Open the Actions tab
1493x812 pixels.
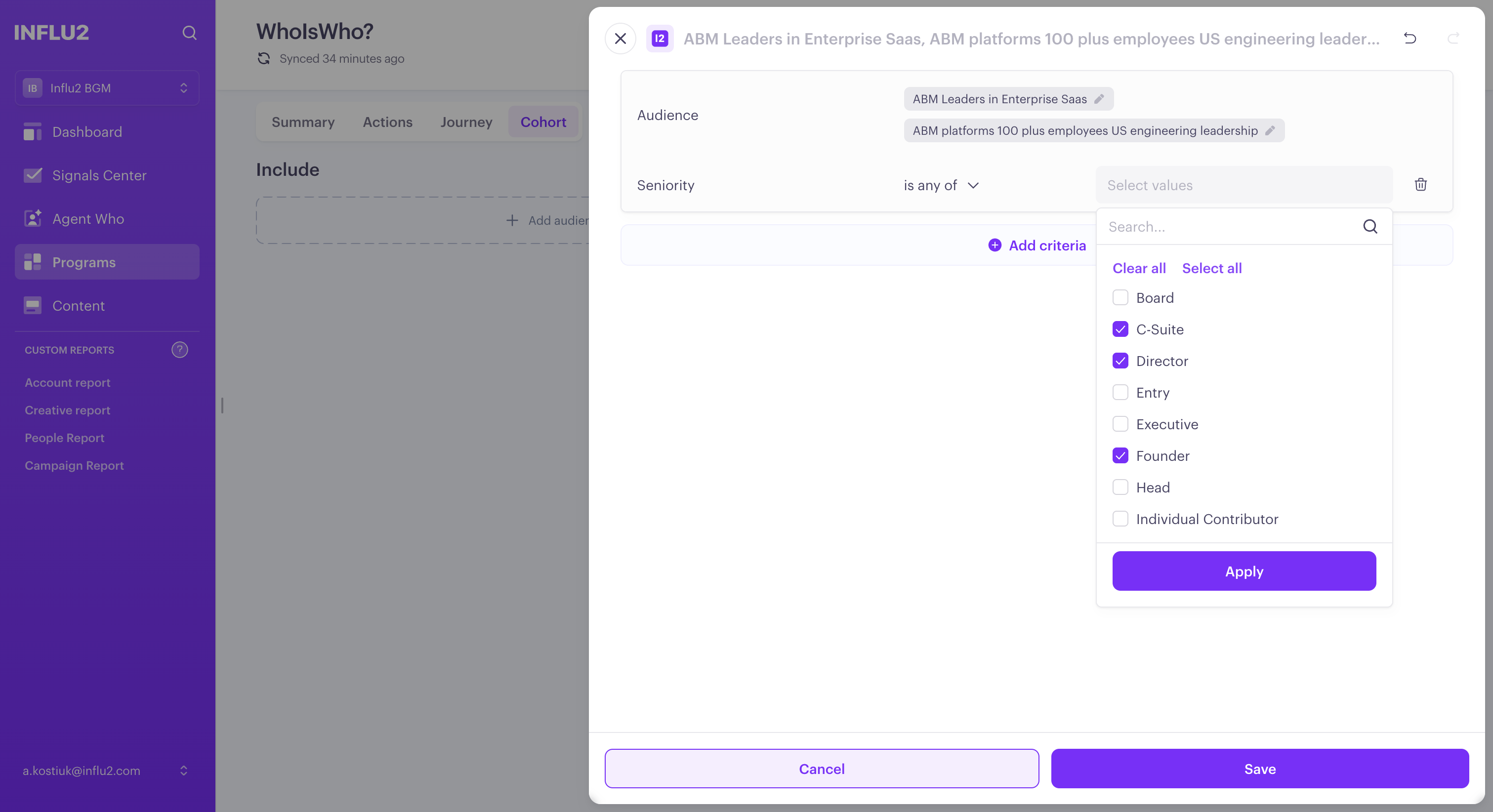(x=387, y=122)
